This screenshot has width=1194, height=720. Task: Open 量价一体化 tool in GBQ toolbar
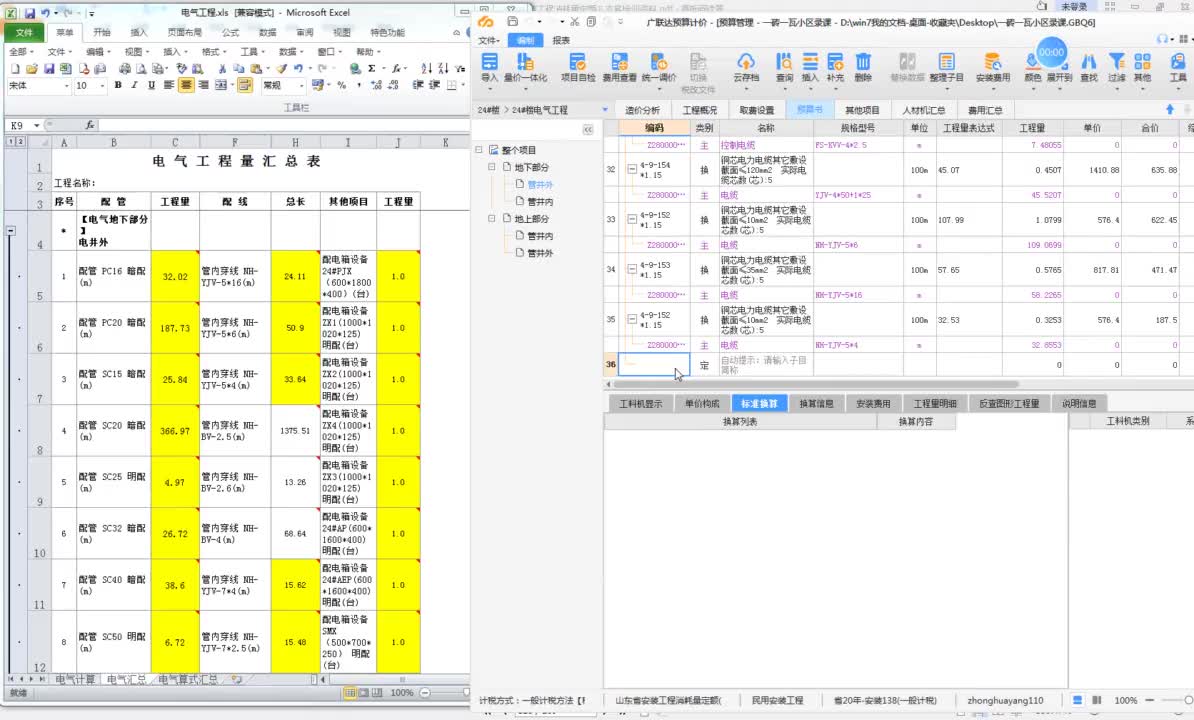pyautogui.click(x=525, y=62)
